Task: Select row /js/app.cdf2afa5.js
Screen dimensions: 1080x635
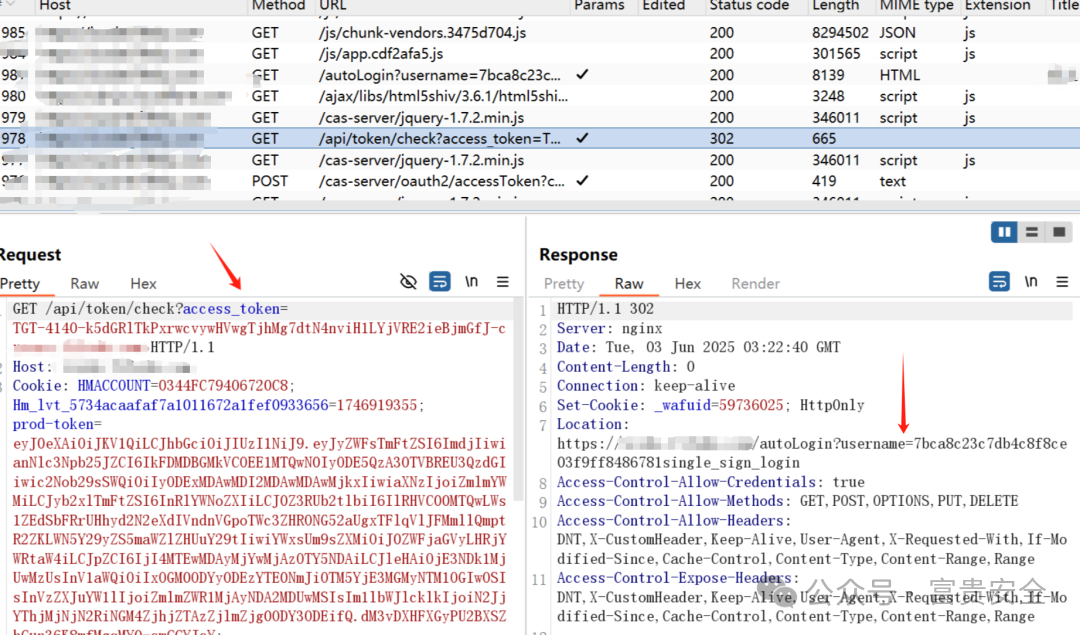Action: coord(540,54)
